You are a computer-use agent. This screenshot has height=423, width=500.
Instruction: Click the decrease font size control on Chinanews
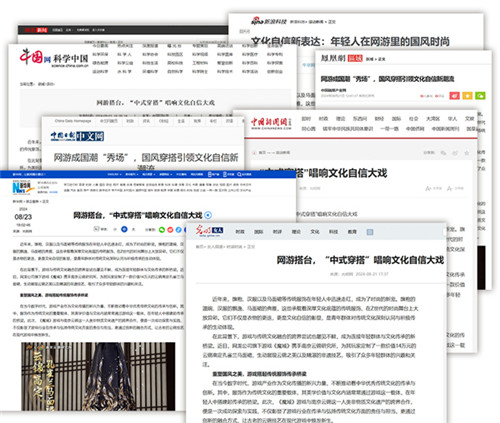[x=455, y=188]
